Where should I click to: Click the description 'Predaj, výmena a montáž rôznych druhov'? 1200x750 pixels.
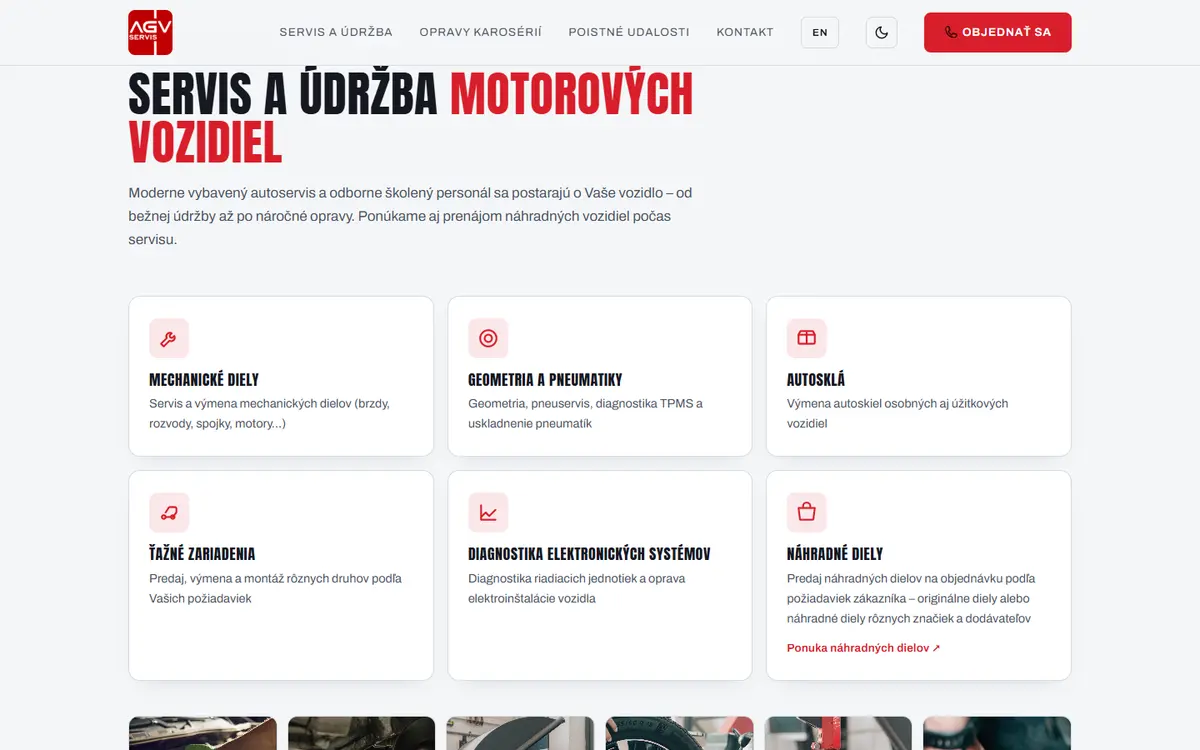tap(275, 588)
